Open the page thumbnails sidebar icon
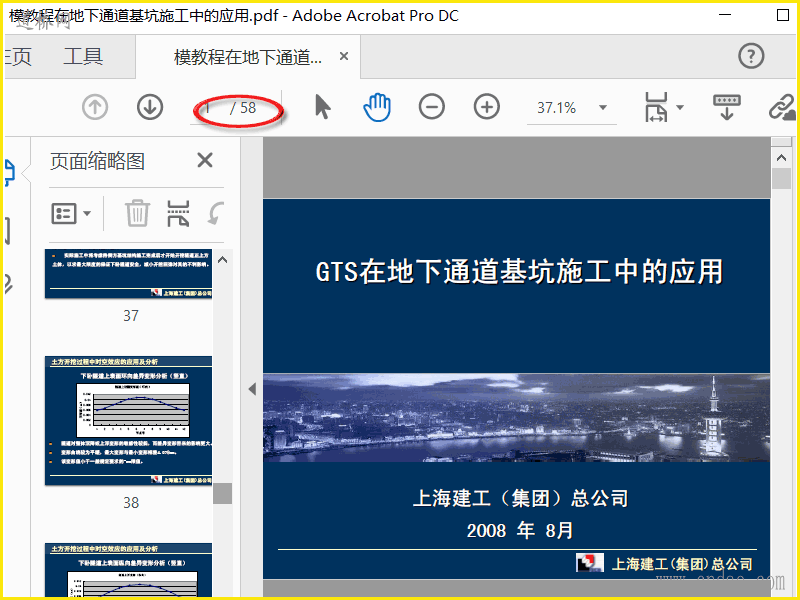Image resolution: width=800 pixels, height=600 pixels. (x=10, y=173)
